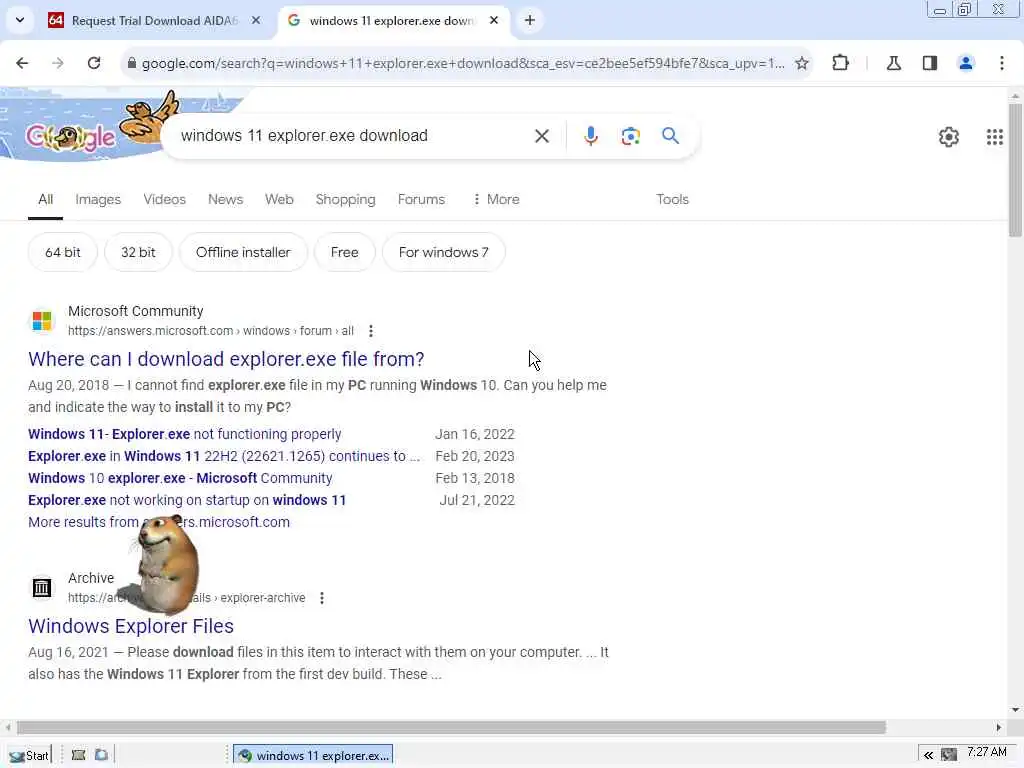Click the address bar URL
Screen dimensions: 1024x768
point(462,63)
